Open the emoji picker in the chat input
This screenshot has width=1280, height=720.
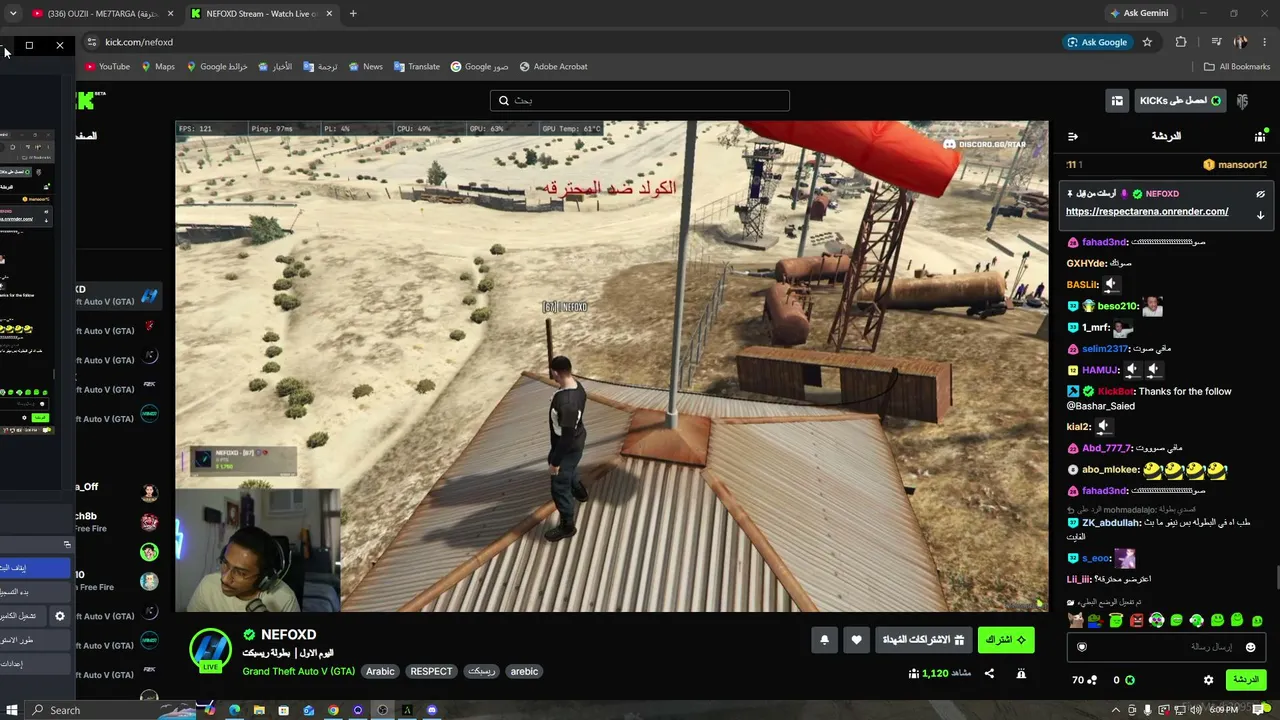(1250, 647)
